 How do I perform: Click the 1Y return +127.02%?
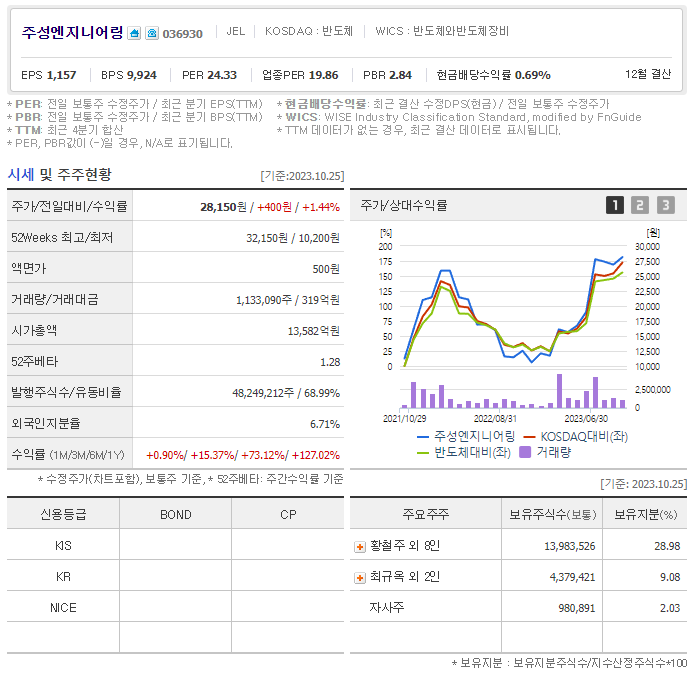316,455
